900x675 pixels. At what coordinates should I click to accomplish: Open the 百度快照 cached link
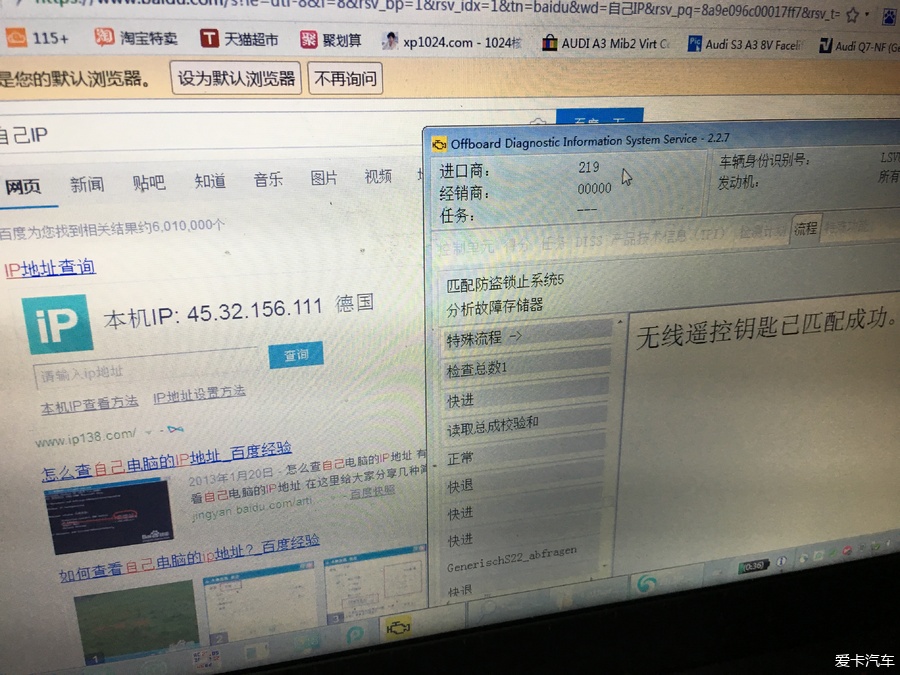point(373,492)
